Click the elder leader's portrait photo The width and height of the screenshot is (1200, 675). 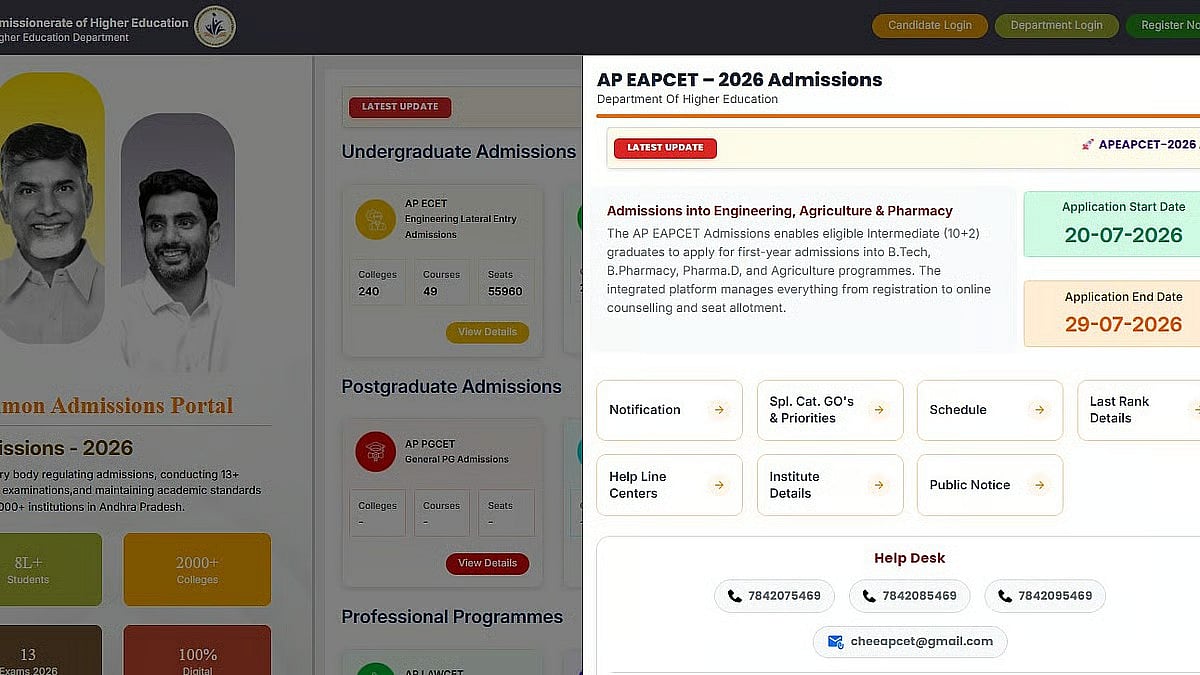(x=50, y=210)
